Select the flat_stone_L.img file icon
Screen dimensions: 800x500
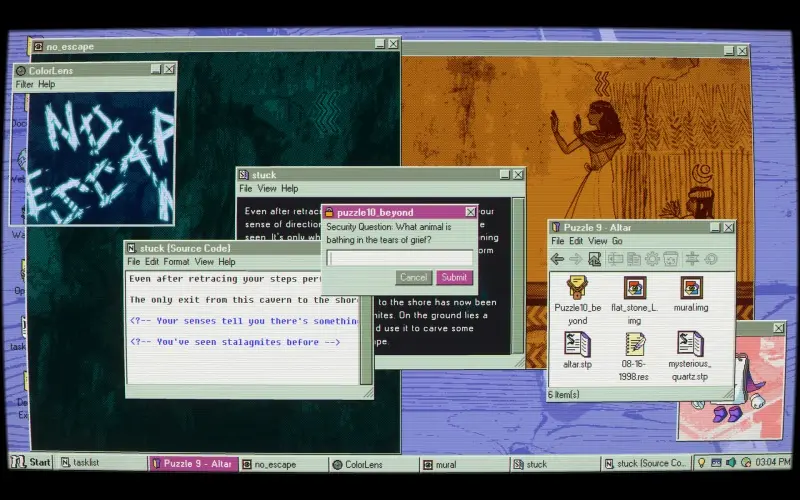(635, 288)
